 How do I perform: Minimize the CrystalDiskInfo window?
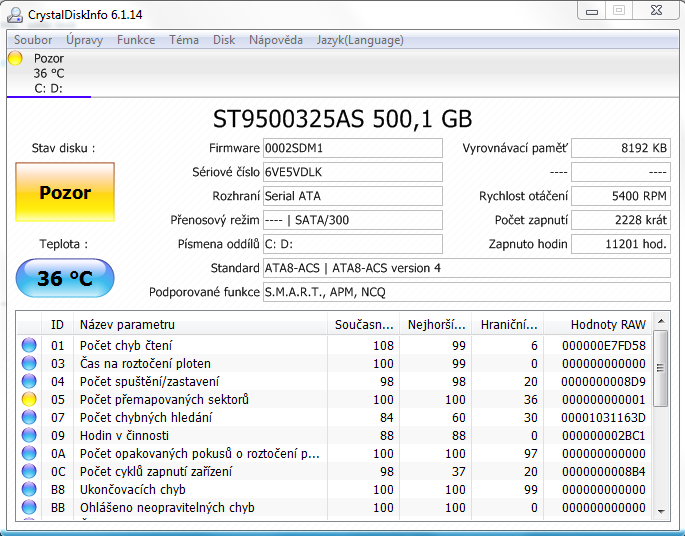coord(592,11)
